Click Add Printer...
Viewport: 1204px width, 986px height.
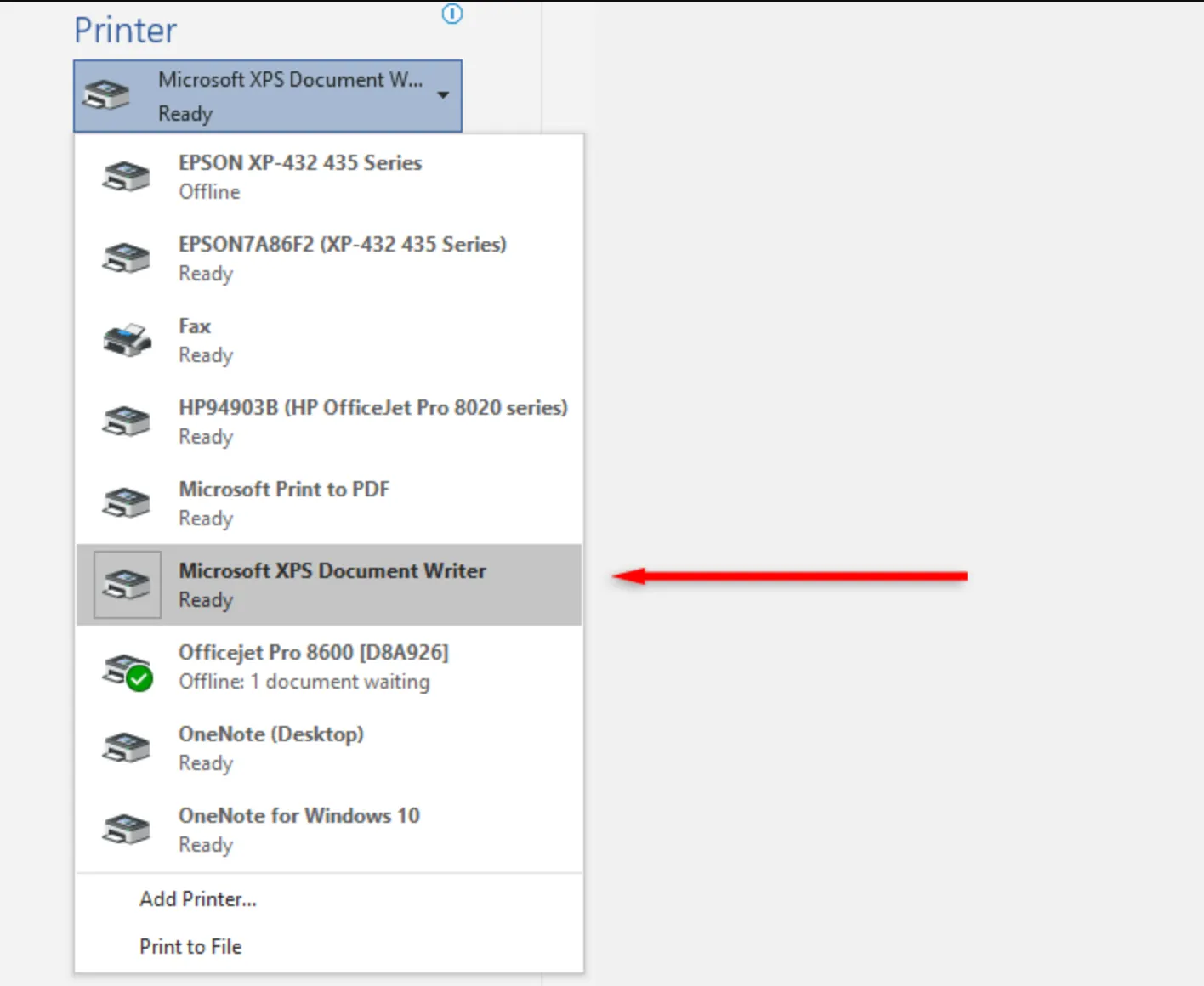(x=197, y=898)
